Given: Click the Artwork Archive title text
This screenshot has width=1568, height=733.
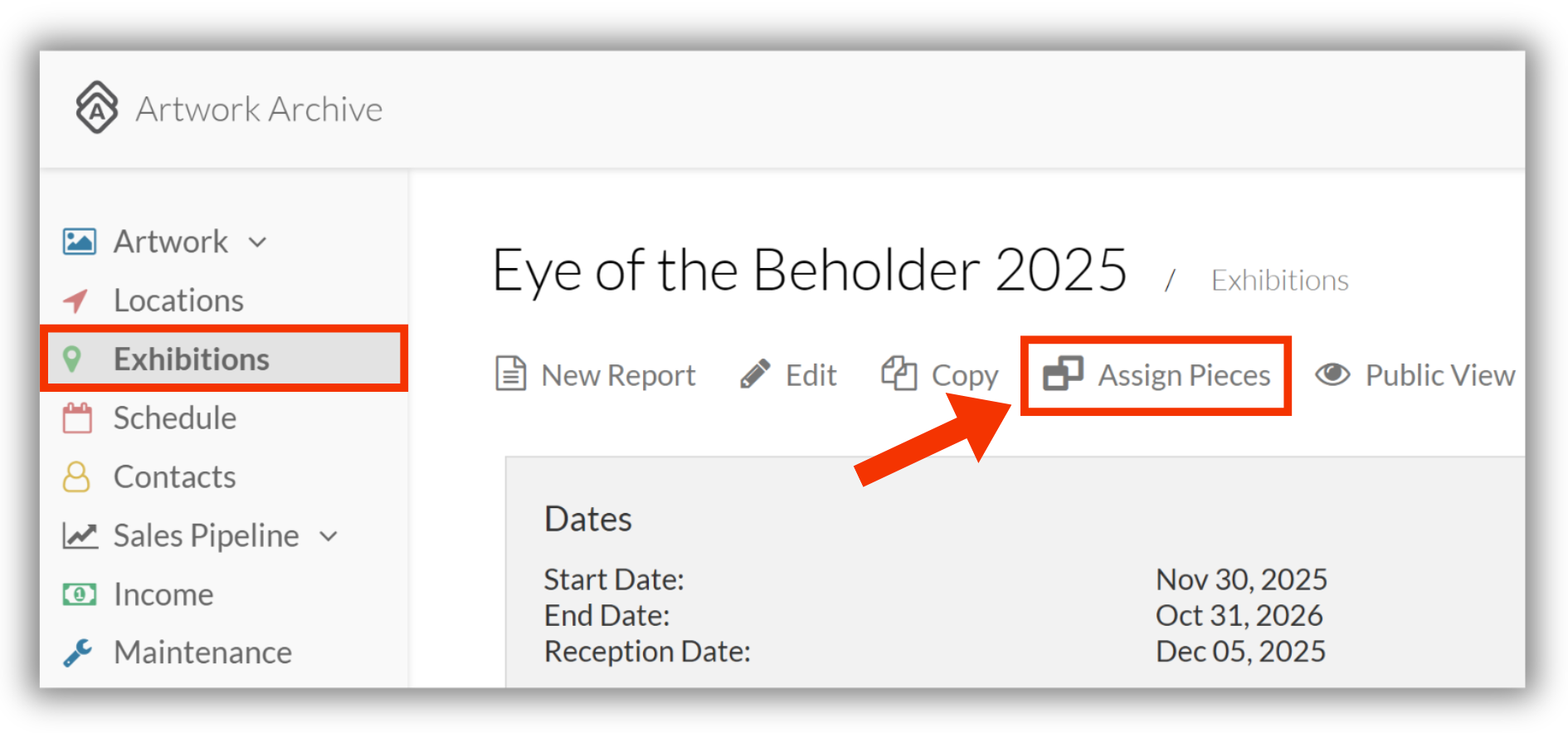Looking at the screenshot, I should click(x=260, y=110).
